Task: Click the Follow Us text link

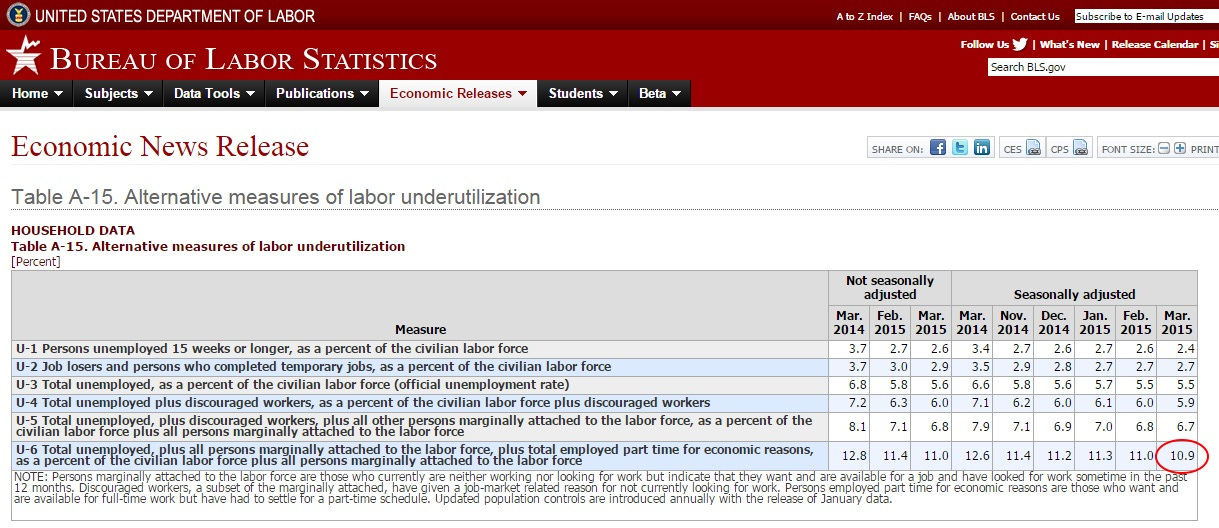Action: pos(985,44)
